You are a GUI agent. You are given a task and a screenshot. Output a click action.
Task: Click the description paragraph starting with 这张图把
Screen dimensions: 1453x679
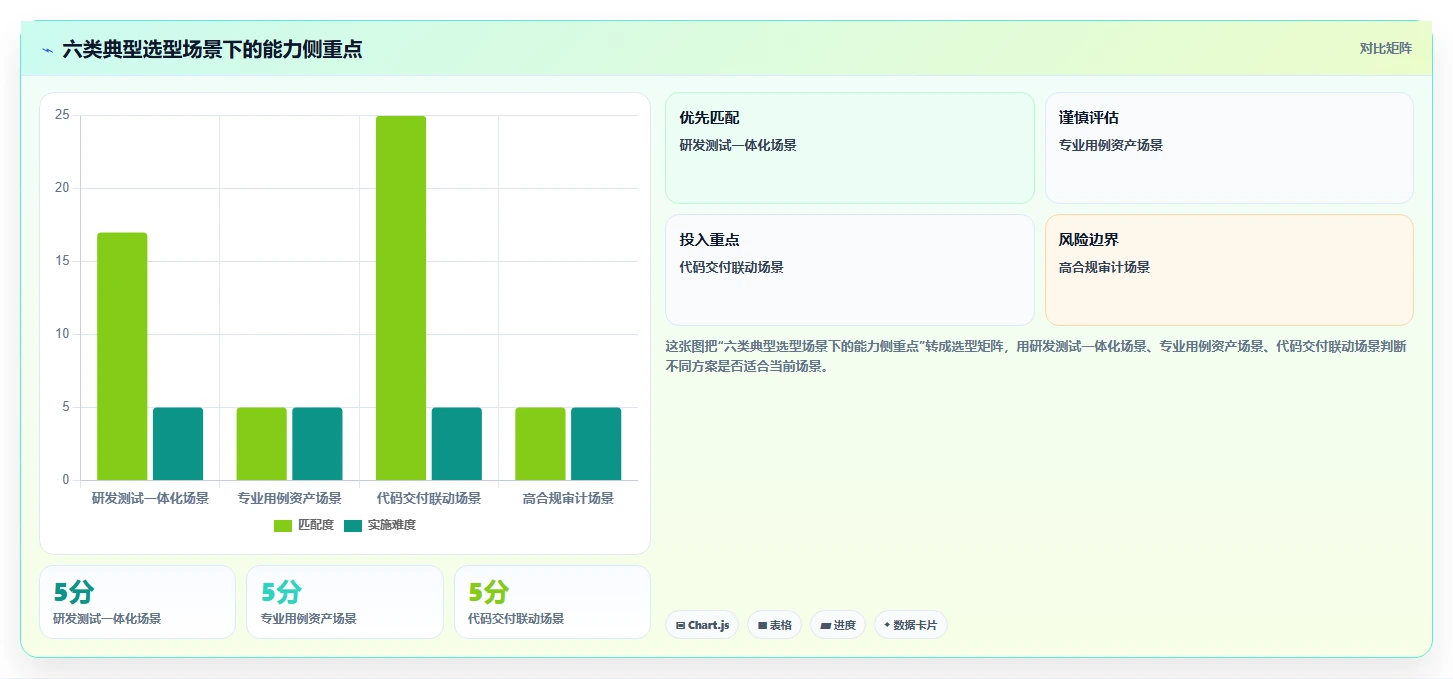(1036, 356)
